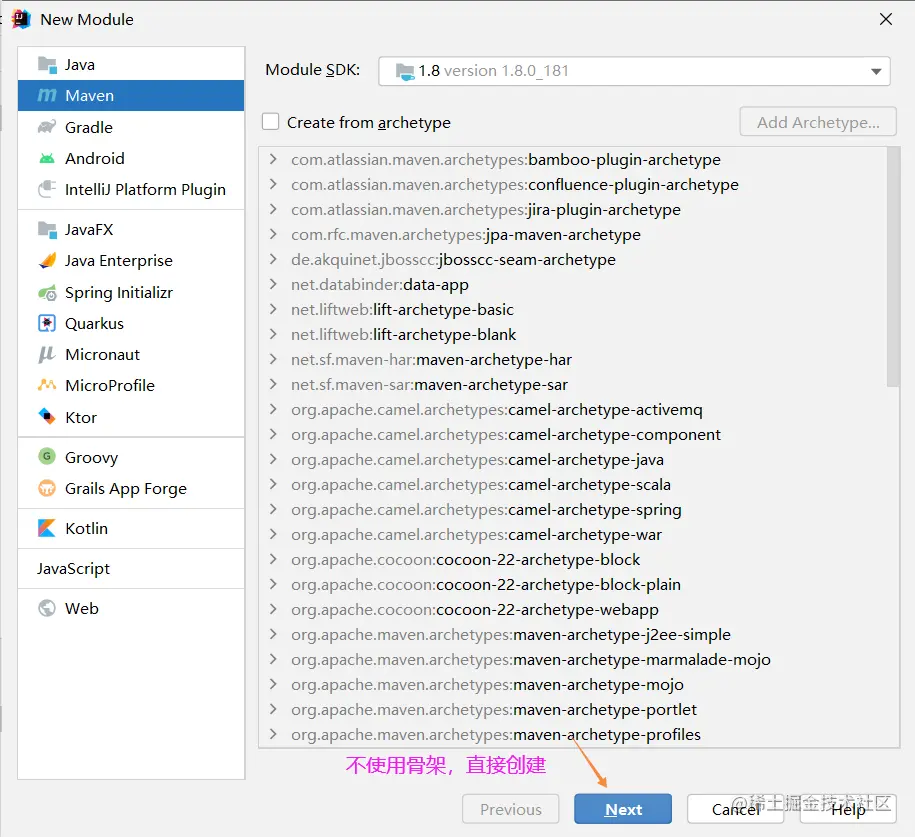The height and width of the screenshot is (837, 915).
Task: Click the Kotlin K icon
Action: [47, 528]
